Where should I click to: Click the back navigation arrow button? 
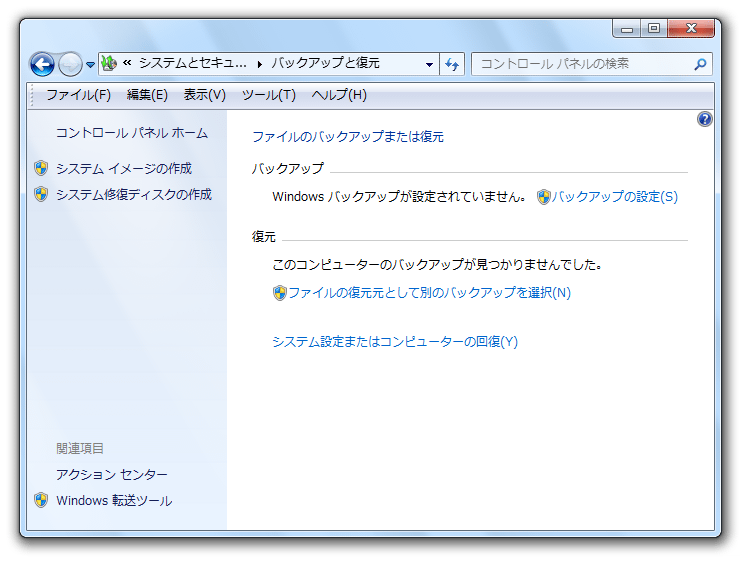[42, 65]
